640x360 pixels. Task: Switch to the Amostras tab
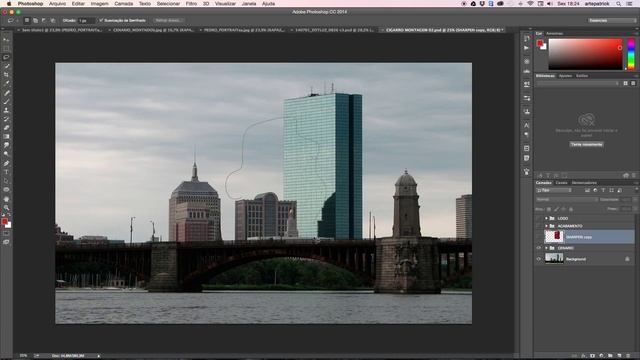coord(554,33)
